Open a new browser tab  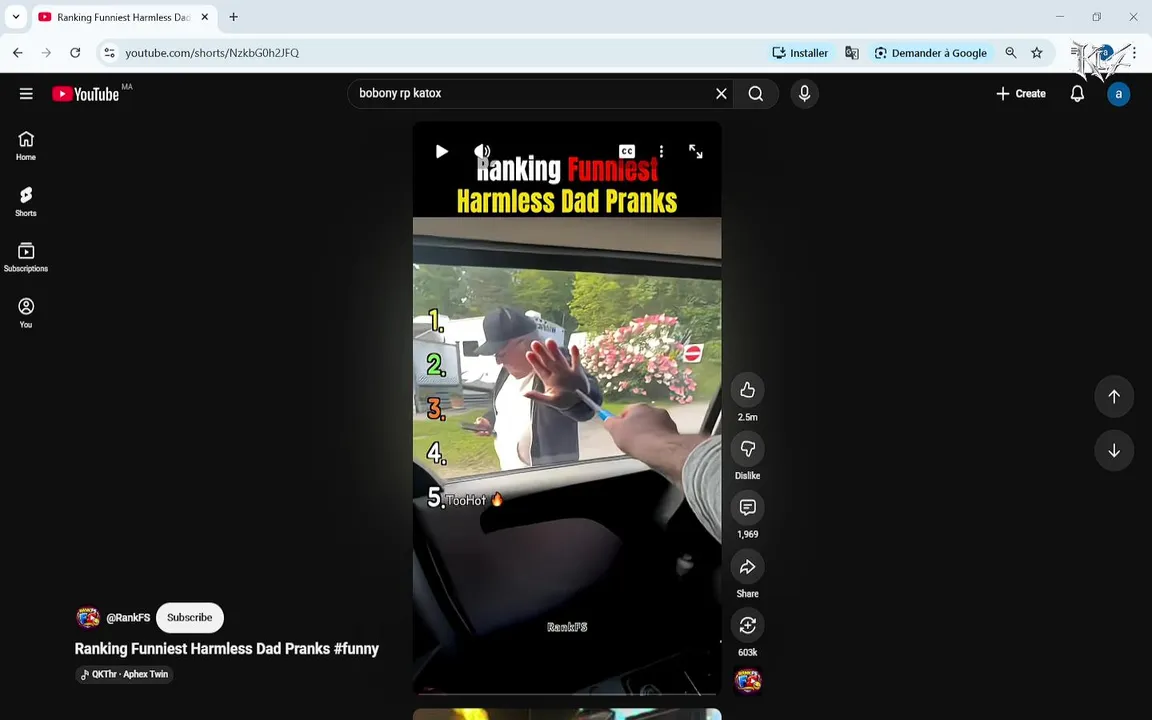[x=234, y=17]
